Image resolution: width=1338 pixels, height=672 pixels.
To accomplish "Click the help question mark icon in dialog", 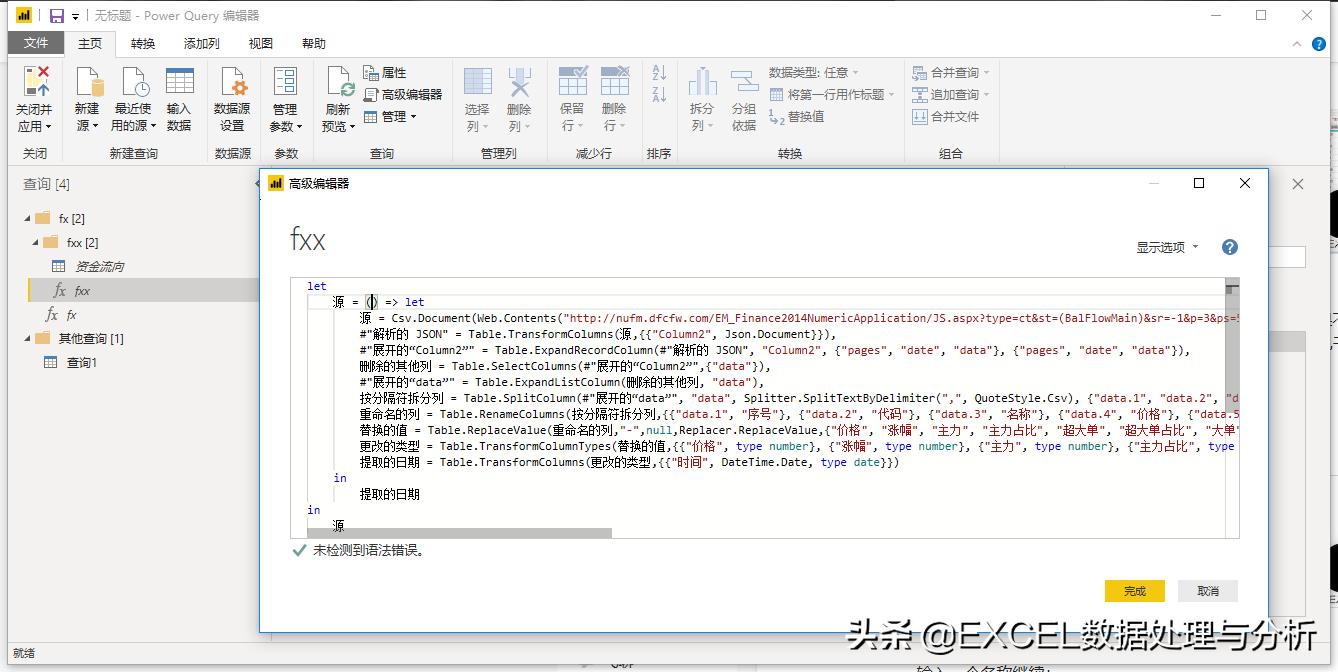I will click(x=1230, y=247).
